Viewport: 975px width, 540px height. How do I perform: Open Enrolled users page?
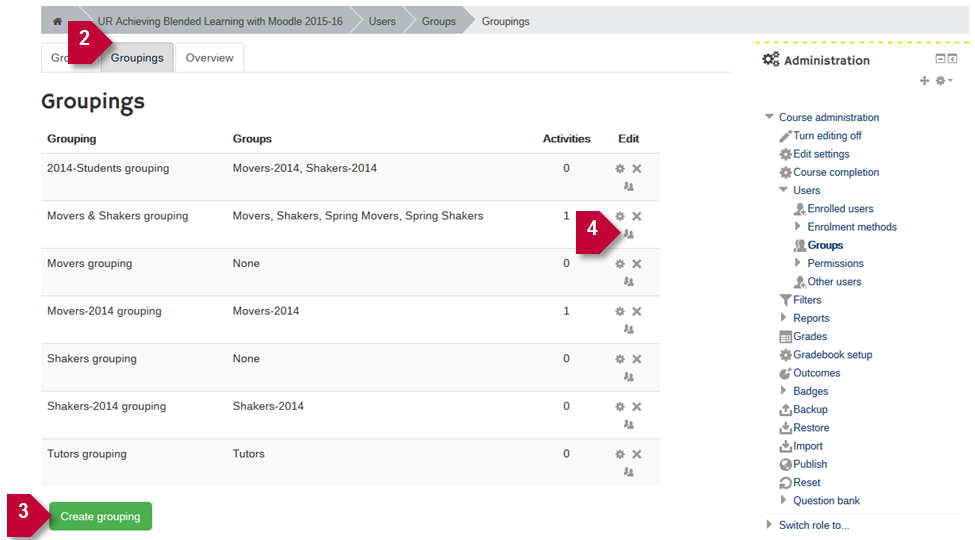tap(840, 208)
